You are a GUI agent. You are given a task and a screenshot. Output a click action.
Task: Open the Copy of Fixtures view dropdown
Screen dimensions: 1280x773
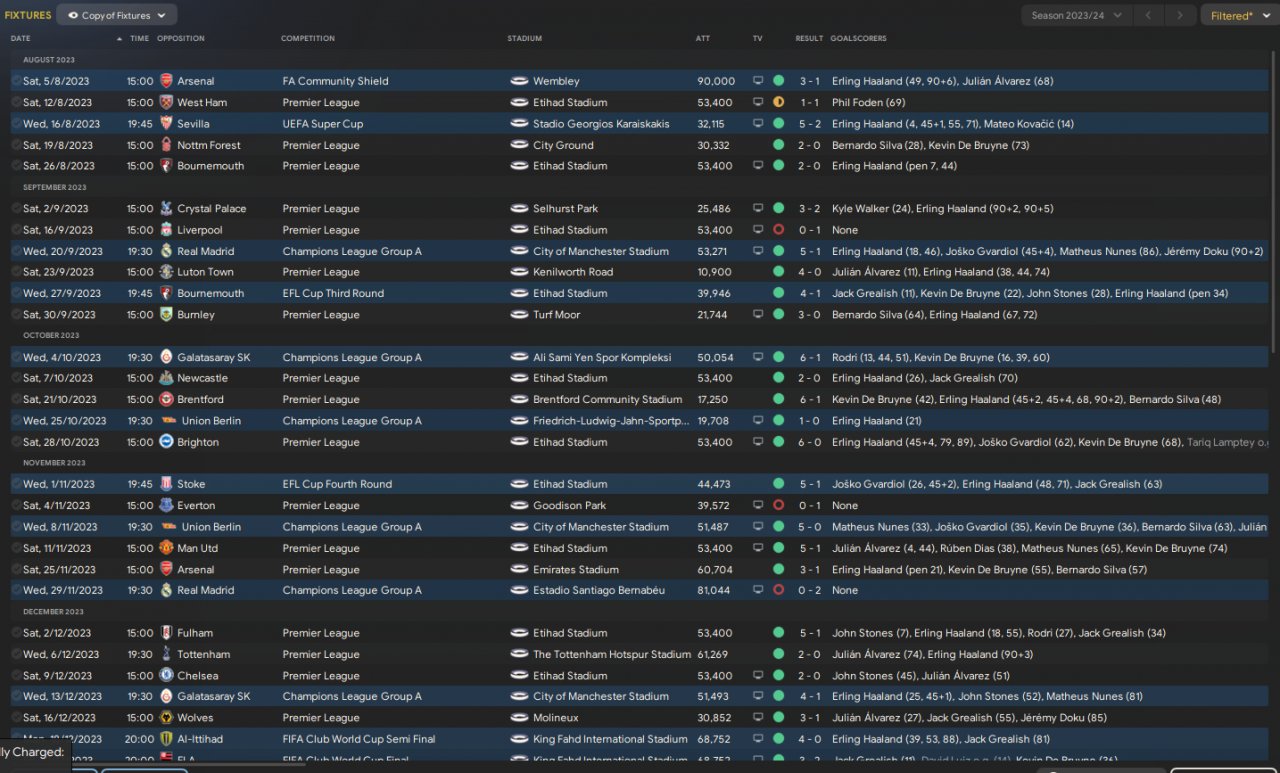[117, 15]
